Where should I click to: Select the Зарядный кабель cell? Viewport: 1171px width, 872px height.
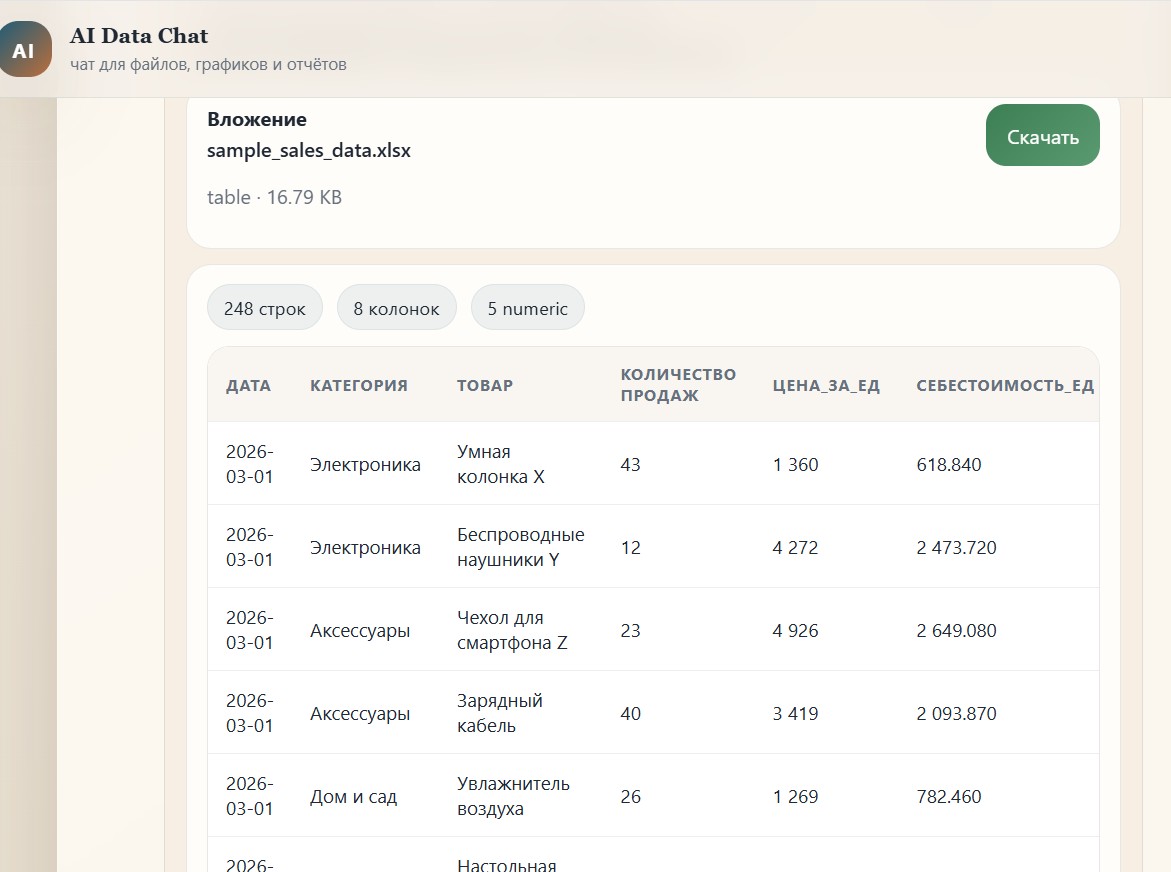500,712
